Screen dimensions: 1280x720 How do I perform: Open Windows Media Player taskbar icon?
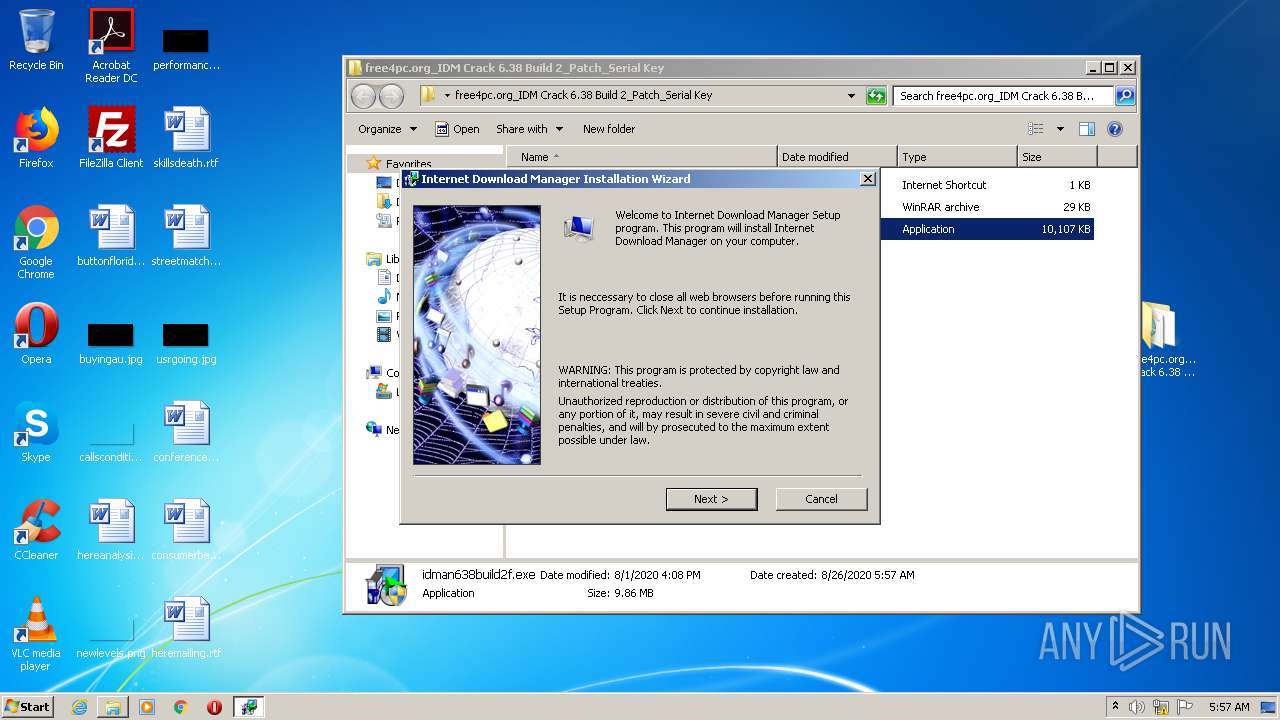click(147, 707)
